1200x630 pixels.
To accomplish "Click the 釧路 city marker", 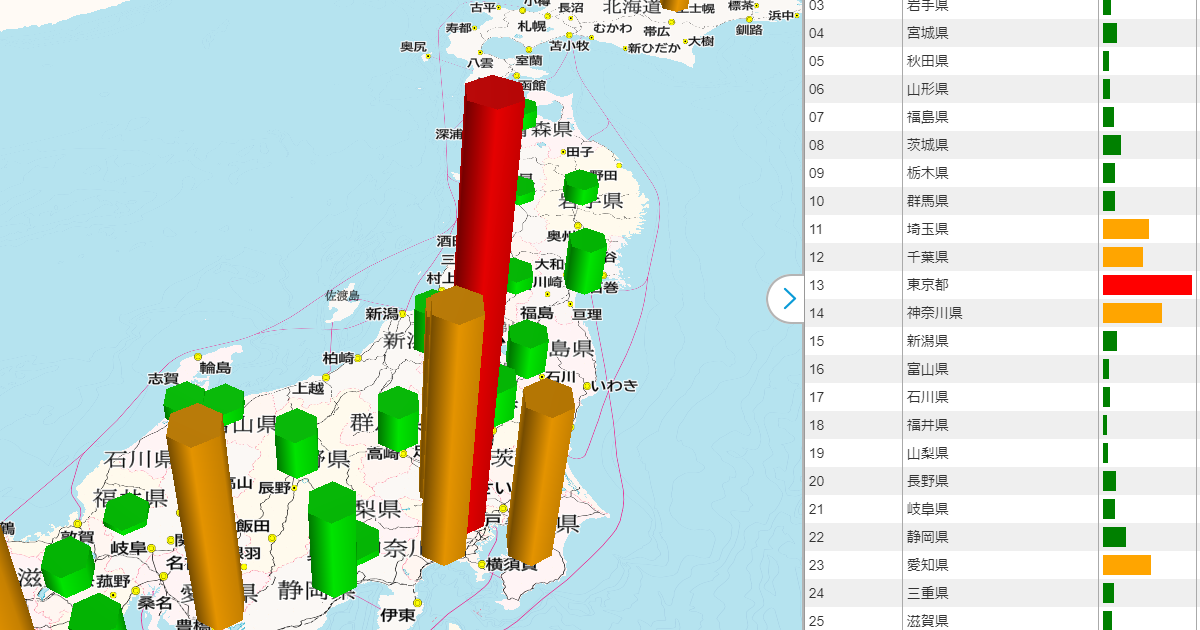I will coord(747,19).
